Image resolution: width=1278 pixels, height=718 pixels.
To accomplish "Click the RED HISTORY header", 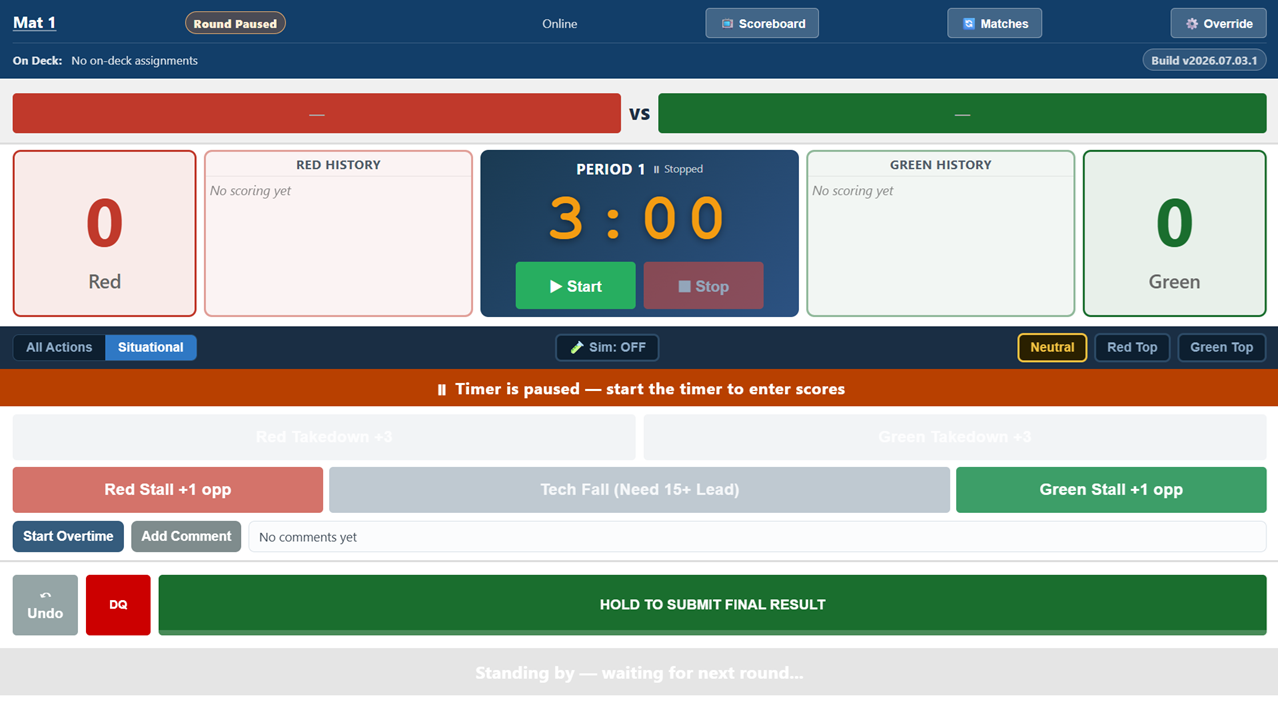I will pos(338,164).
